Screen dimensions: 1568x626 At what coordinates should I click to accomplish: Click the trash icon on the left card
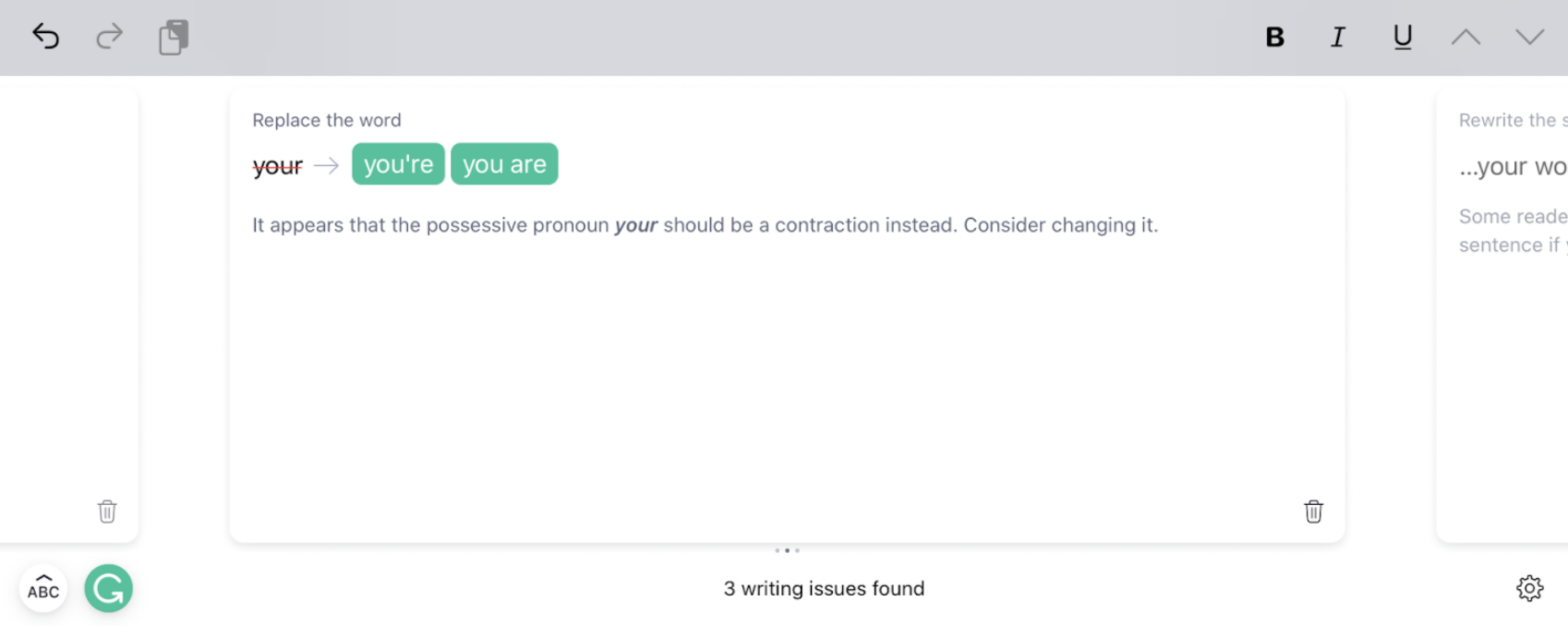107,512
